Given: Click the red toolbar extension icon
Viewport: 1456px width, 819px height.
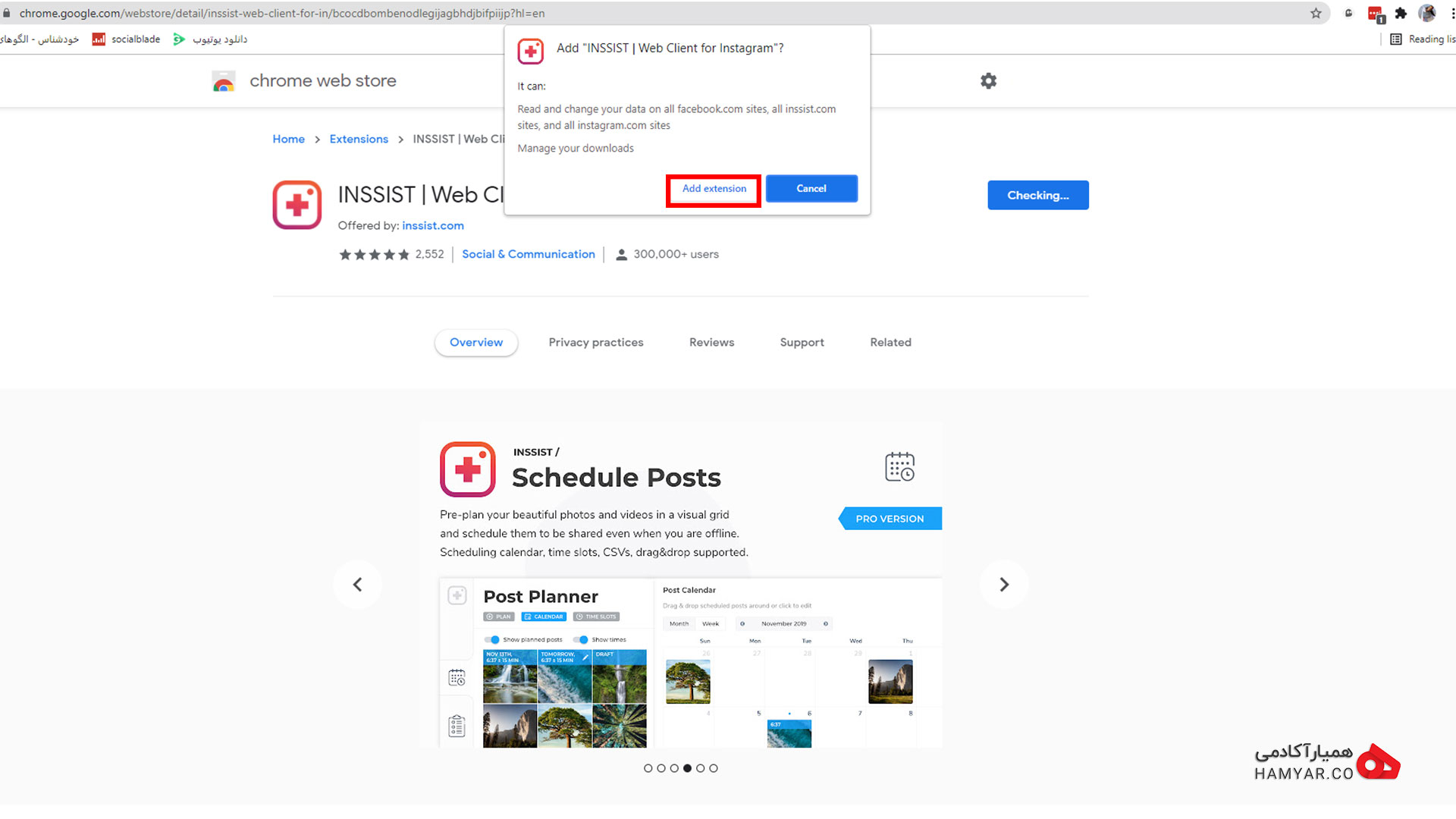Looking at the screenshot, I should (x=1375, y=14).
